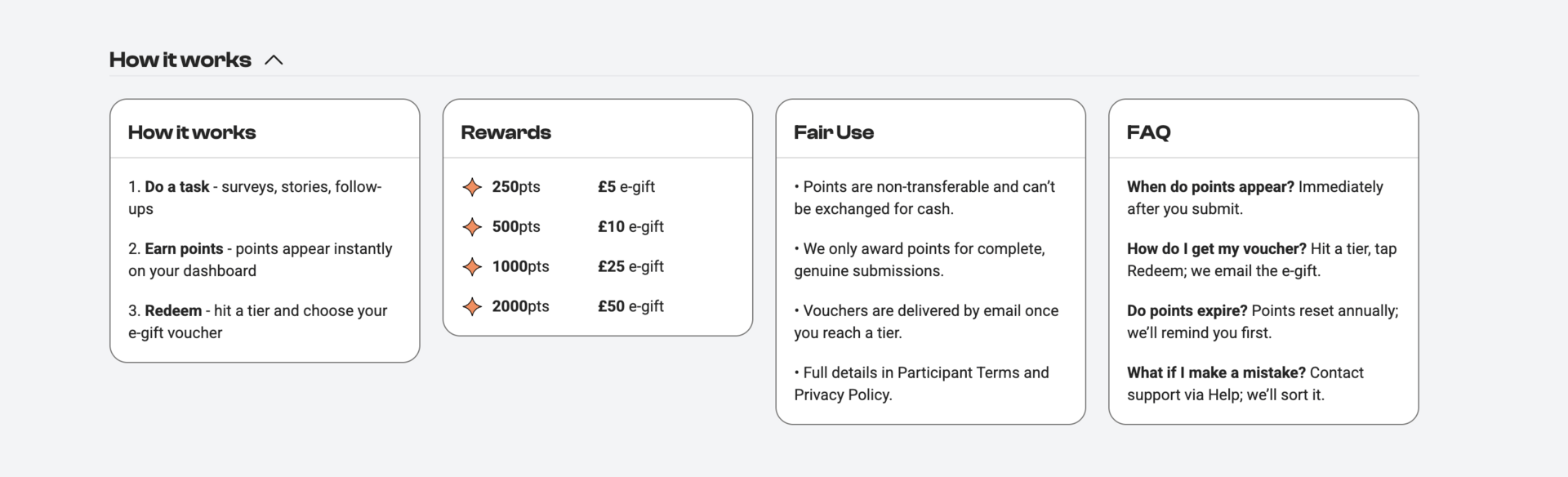
Task: Click the star icon beside 2000pts
Action: (472, 307)
